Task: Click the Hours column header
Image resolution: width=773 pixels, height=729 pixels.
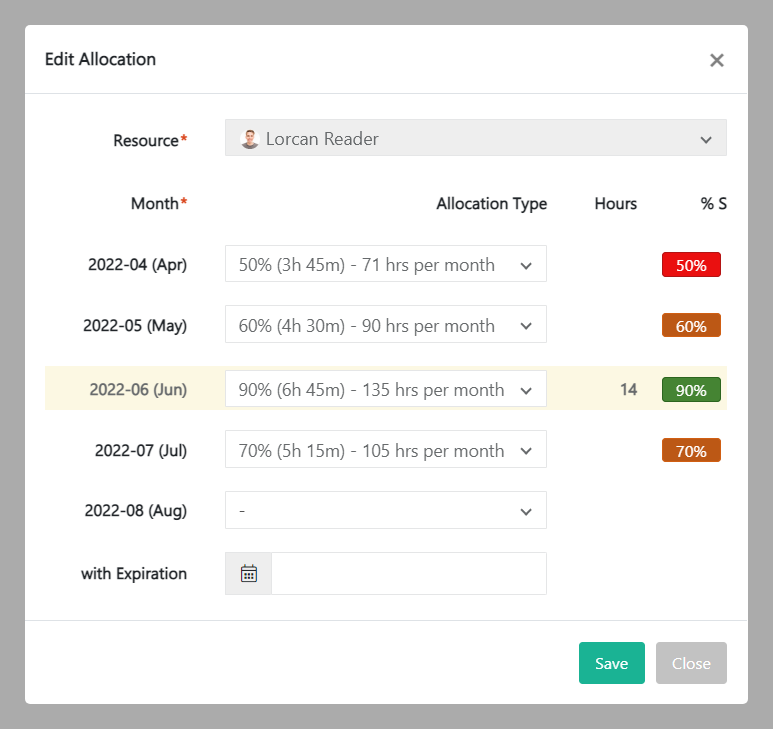Action: point(615,204)
